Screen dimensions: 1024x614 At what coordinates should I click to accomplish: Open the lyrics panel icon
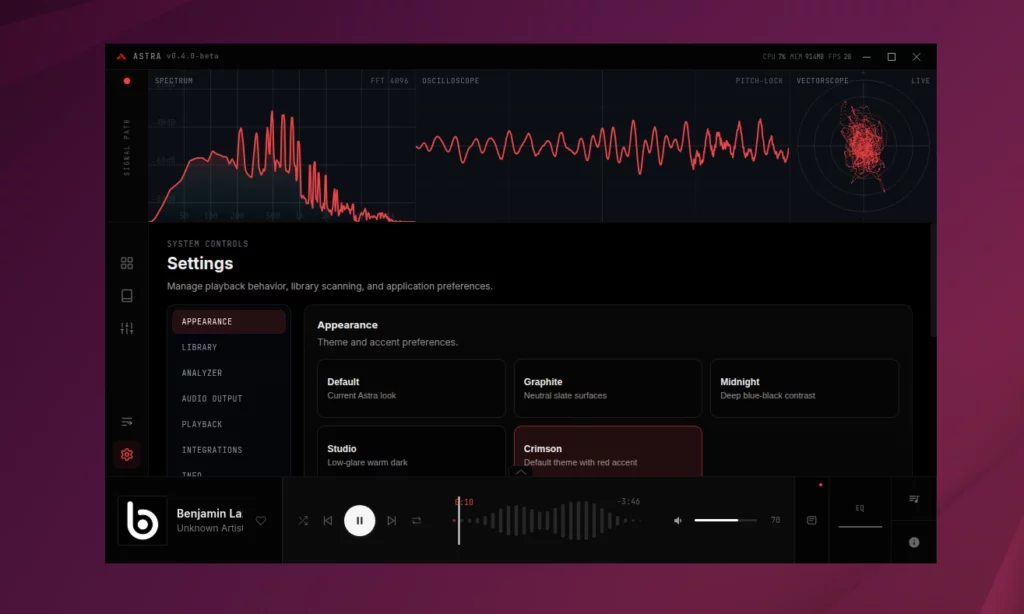click(x=811, y=520)
